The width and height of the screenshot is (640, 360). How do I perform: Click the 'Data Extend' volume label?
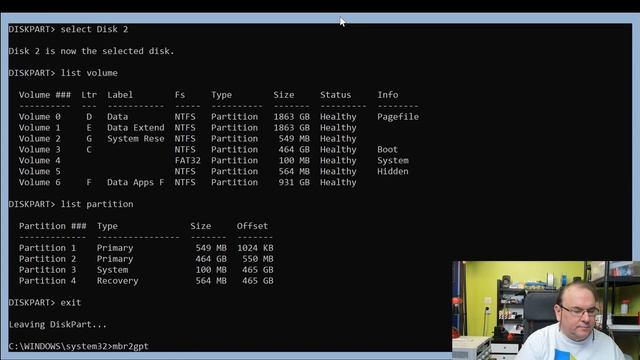[x=136, y=128]
